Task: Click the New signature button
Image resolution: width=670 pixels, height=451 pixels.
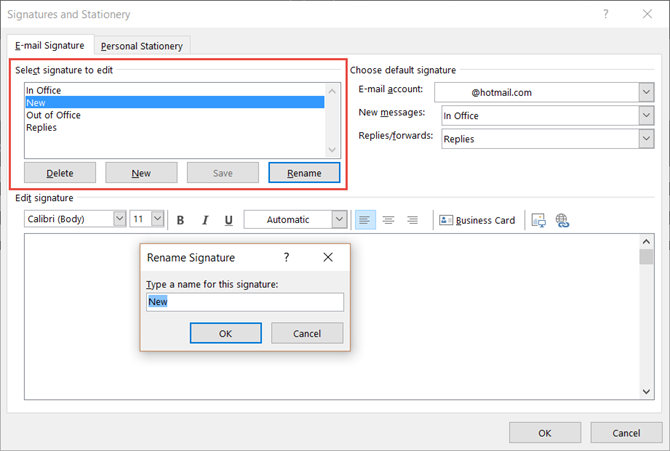Action: tap(141, 173)
